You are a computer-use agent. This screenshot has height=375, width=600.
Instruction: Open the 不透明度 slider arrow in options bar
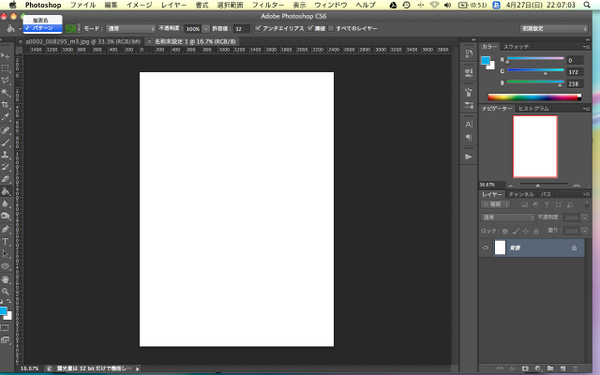coord(206,29)
